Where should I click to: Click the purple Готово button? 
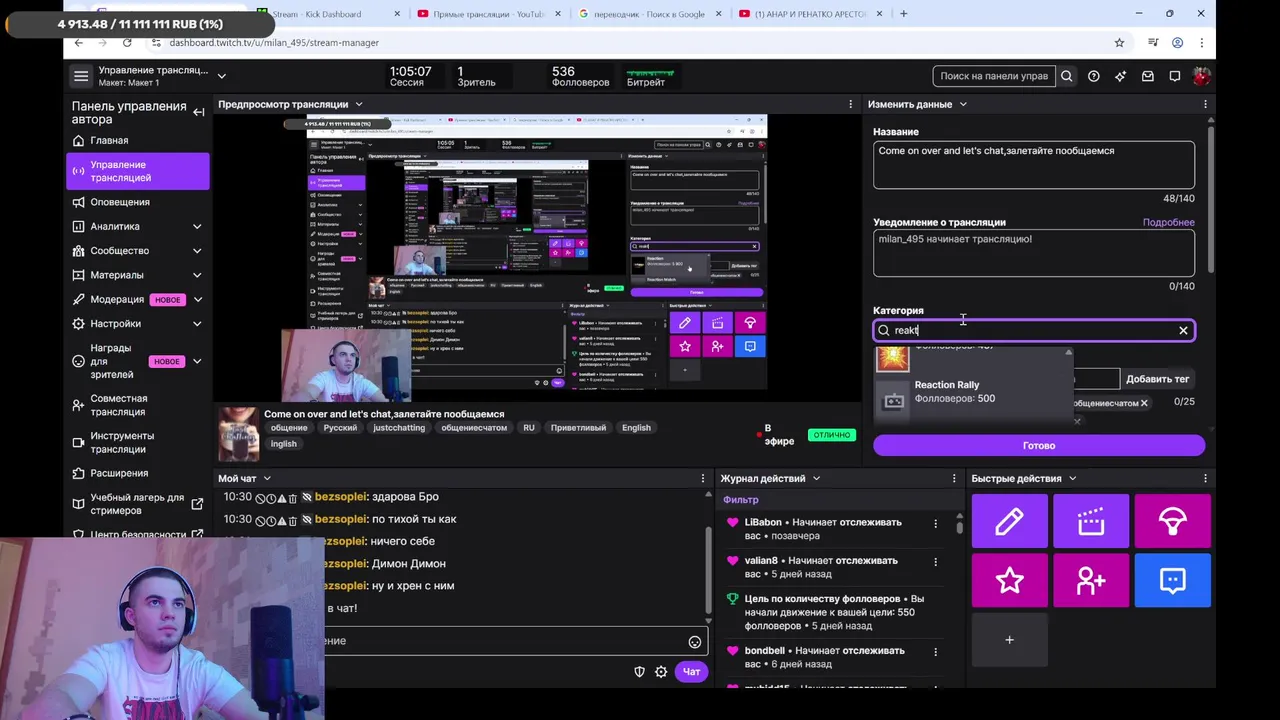(x=1039, y=445)
